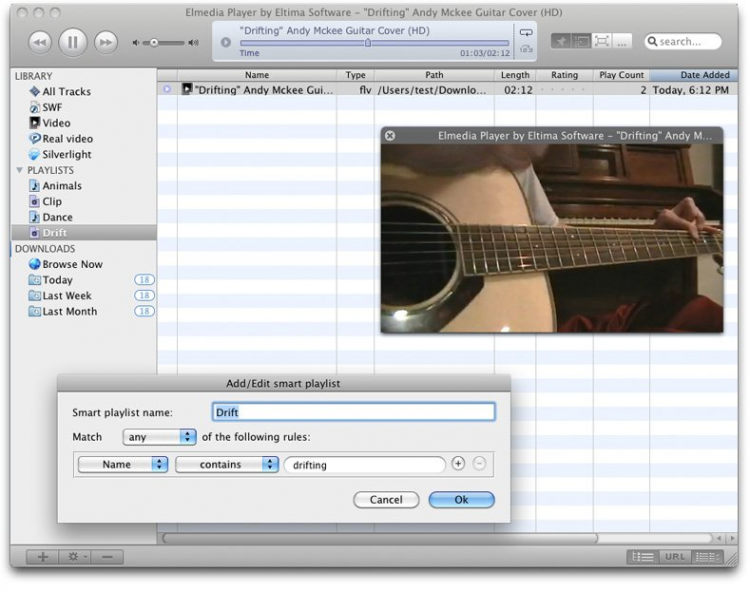Click the now-playing indicator in track row

click(167, 89)
